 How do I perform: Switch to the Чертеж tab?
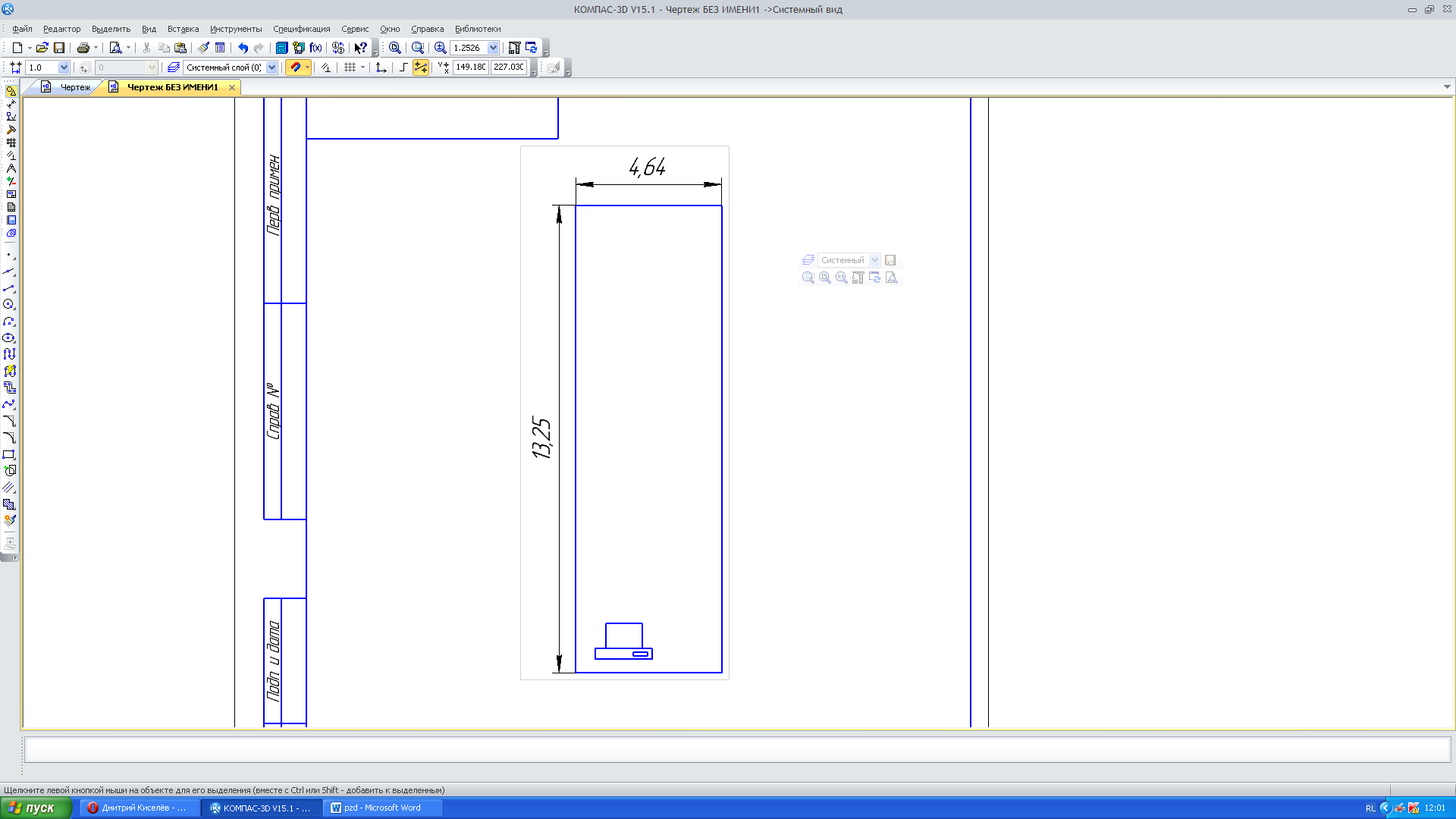(67, 87)
